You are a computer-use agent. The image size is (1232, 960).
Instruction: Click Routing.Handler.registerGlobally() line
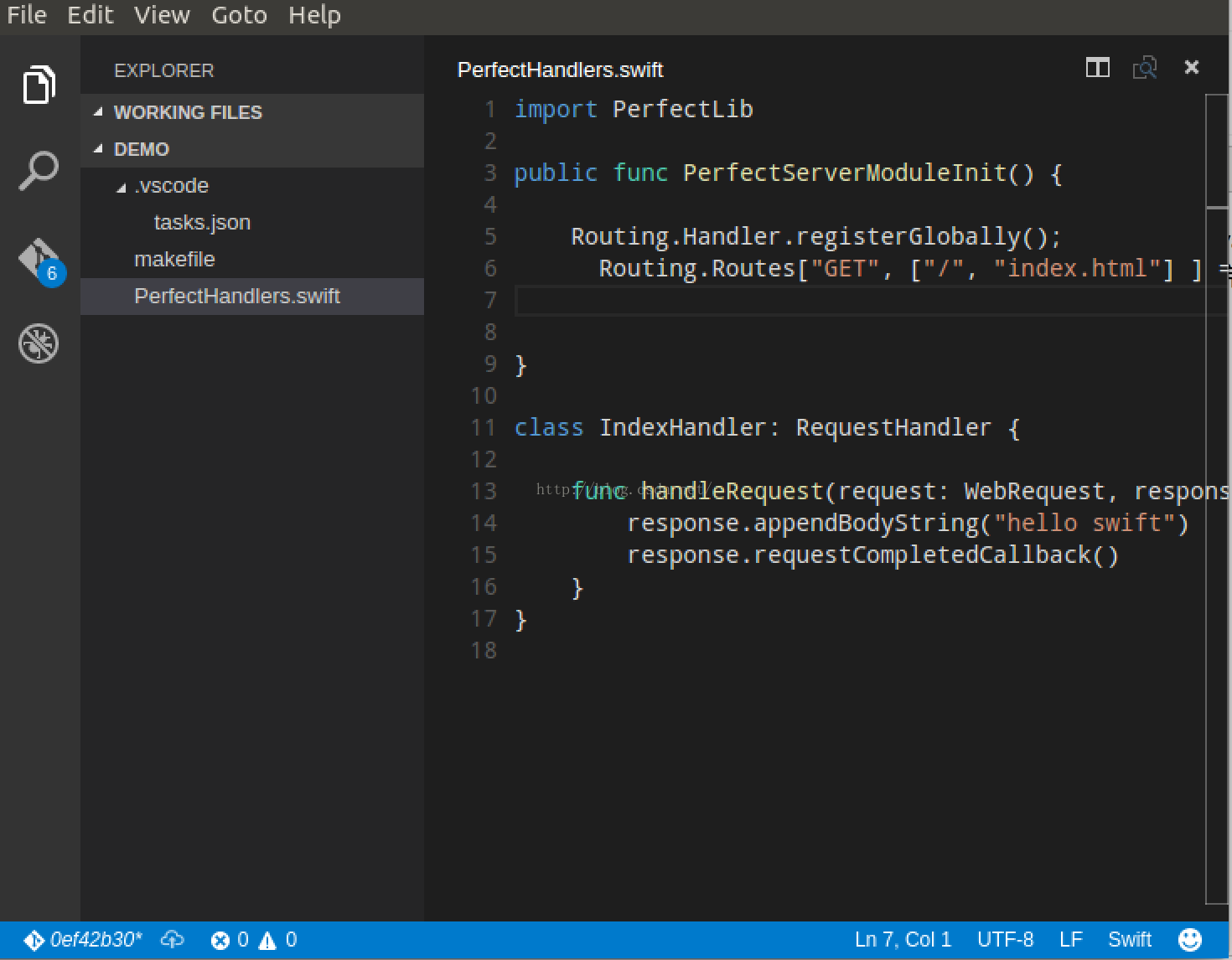[x=816, y=236]
